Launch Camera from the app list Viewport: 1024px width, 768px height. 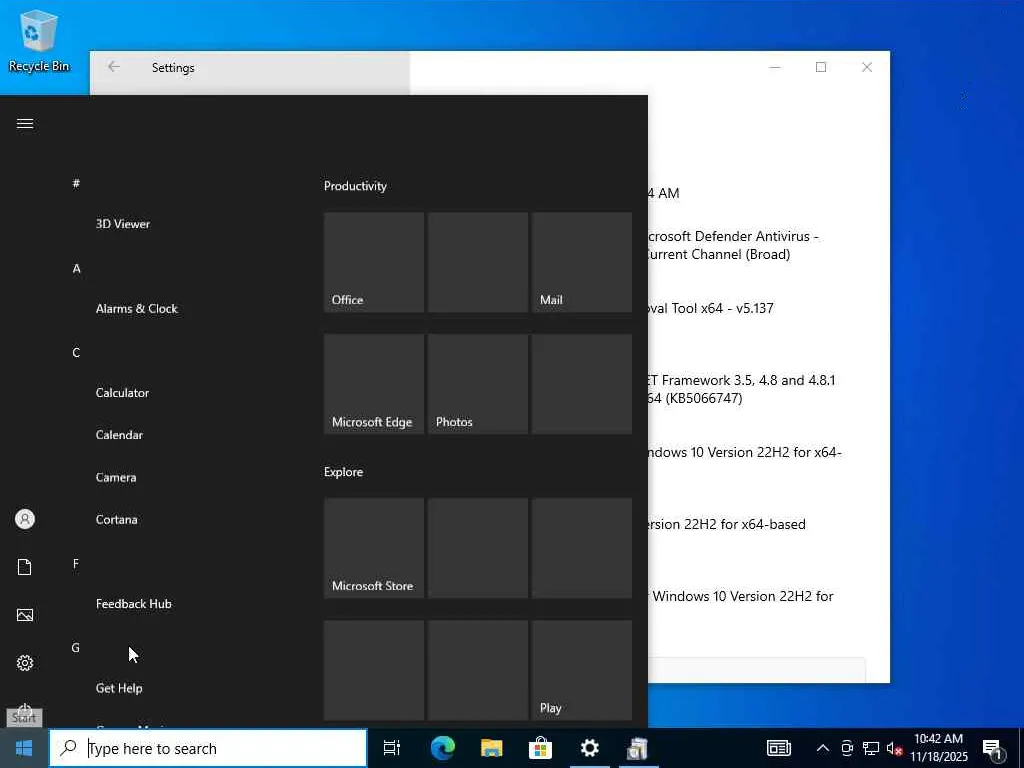(x=116, y=477)
